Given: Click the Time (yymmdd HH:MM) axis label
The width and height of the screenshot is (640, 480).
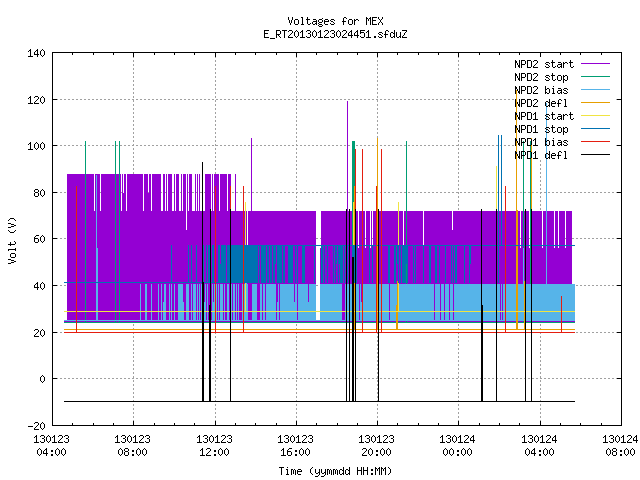Looking at the screenshot, I should [335, 471].
